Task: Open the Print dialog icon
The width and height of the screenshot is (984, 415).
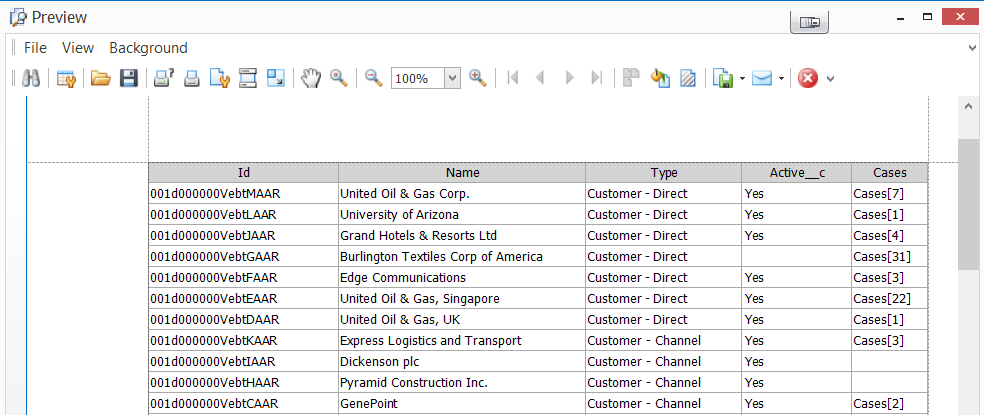Action: click(x=164, y=78)
